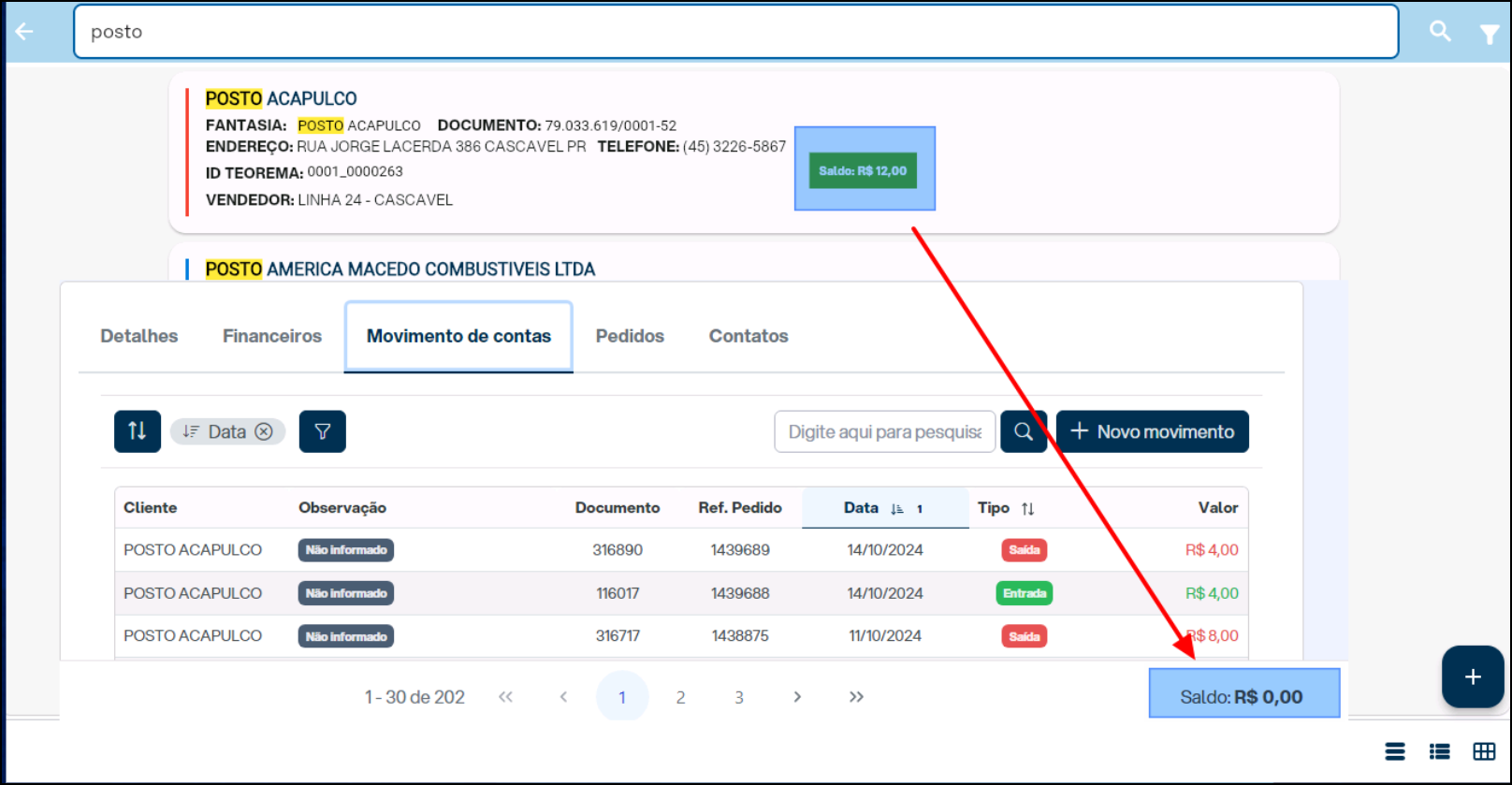The height and width of the screenshot is (785, 1512).
Task: Click Ref. Pedido 1439689
Action: (x=740, y=550)
